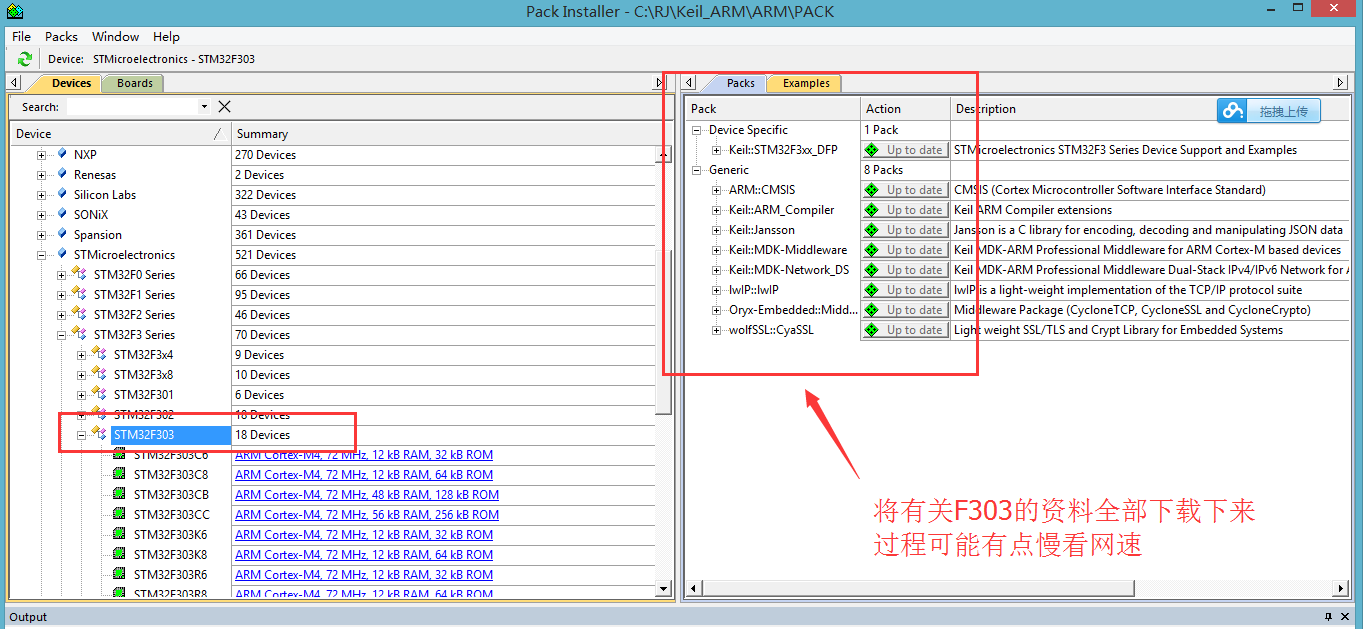The height and width of the screenshot is (629, 1363).
Task: Select the STM32F2 Series family icon
Action: click(x=79, y=315)
